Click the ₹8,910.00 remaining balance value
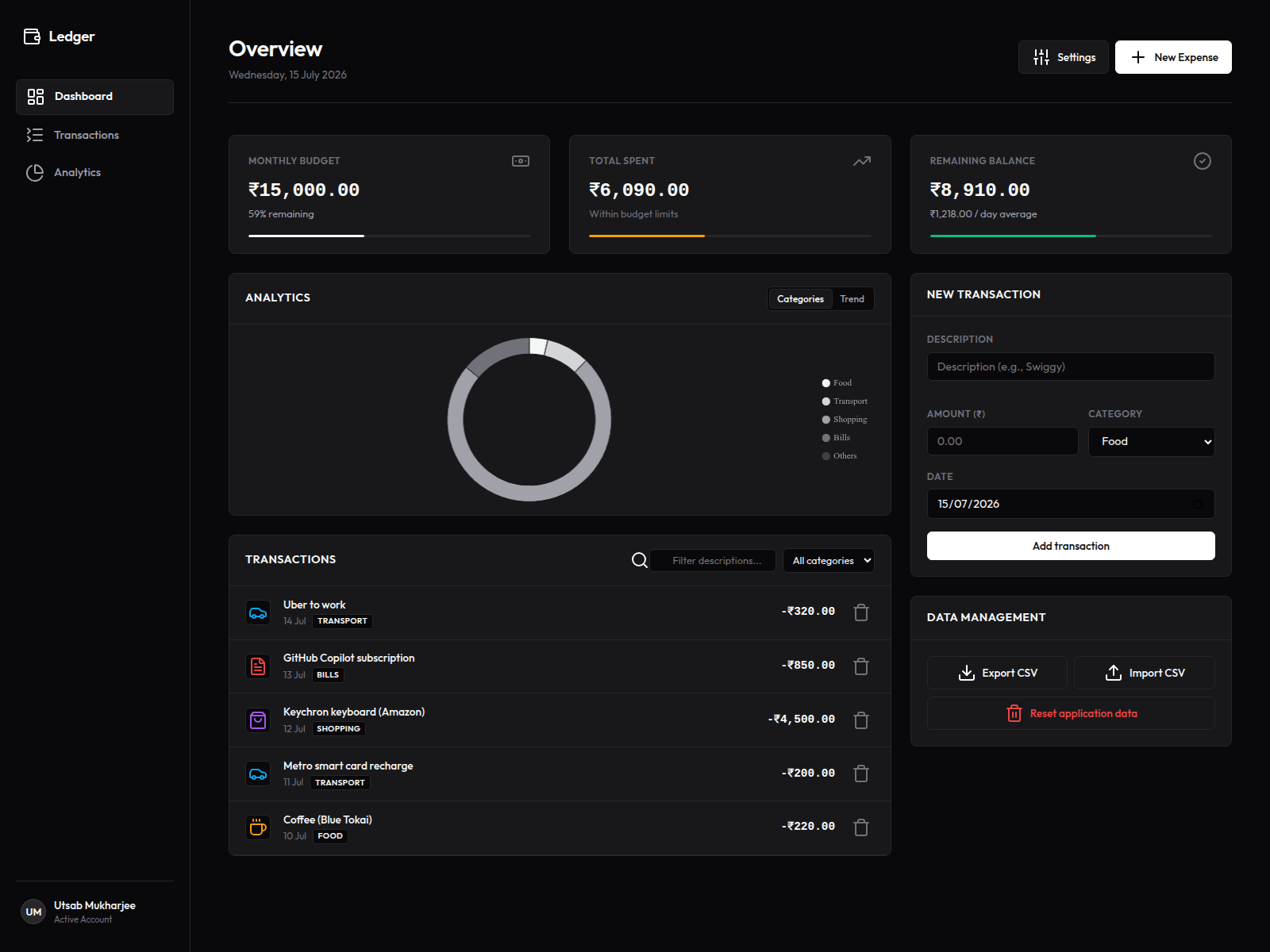The image size is (1270, 952). click(979, 190)
